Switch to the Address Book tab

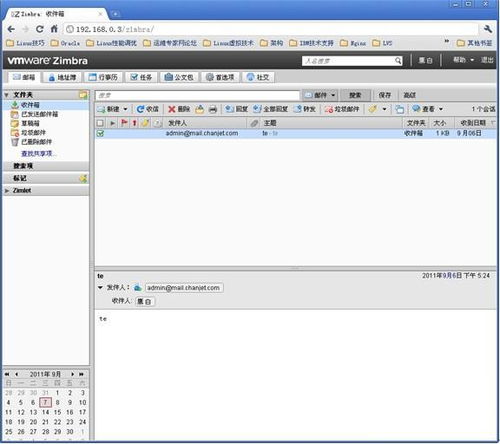click(x=62, y=77)
